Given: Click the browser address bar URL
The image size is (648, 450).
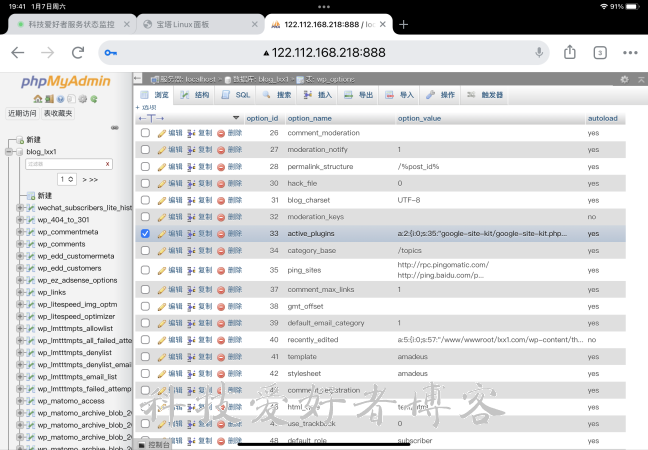Looking at the screenshot, I should 329,53.
